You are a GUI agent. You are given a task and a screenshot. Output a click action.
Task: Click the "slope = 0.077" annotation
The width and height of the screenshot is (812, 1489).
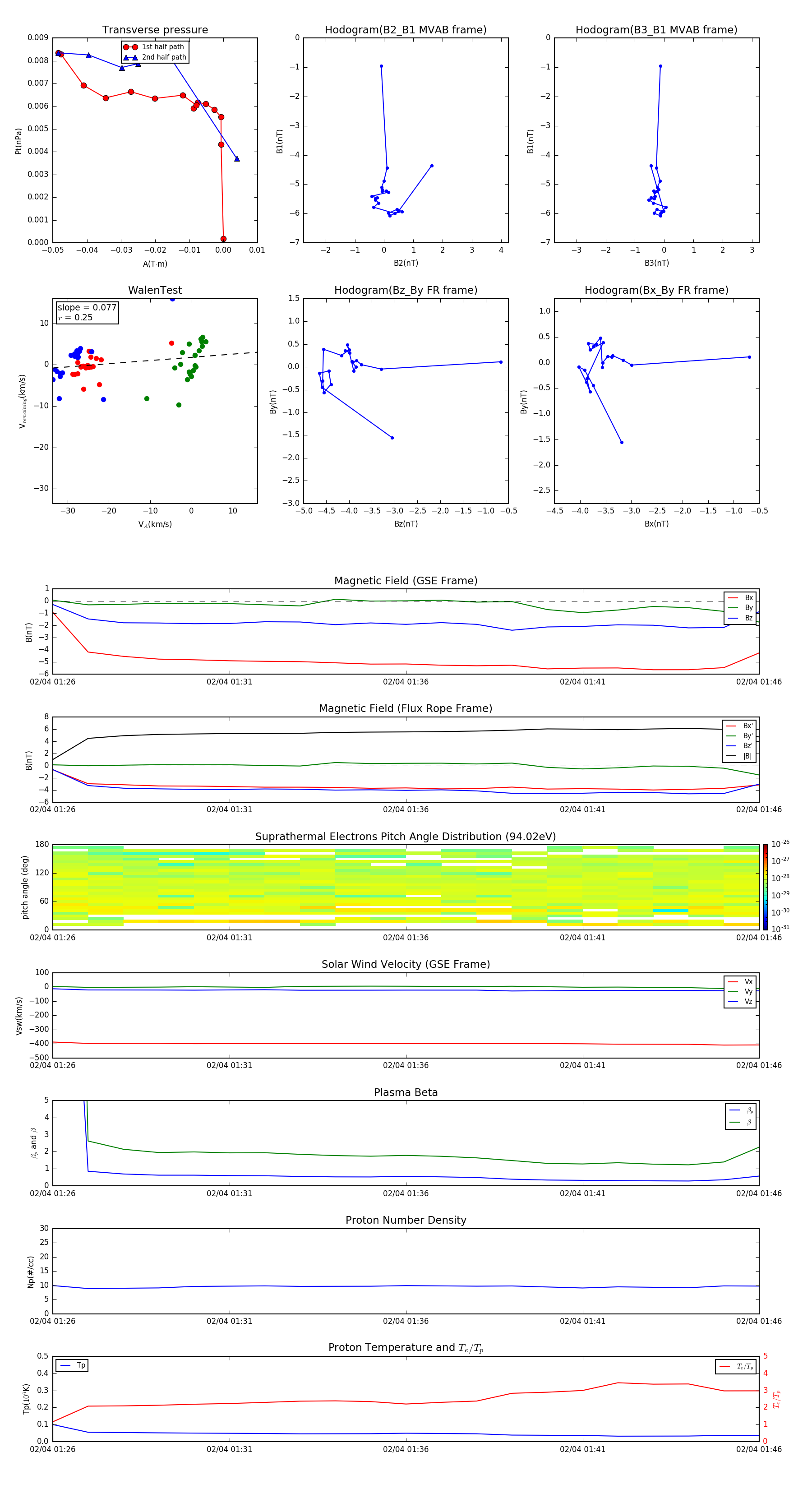87,308
